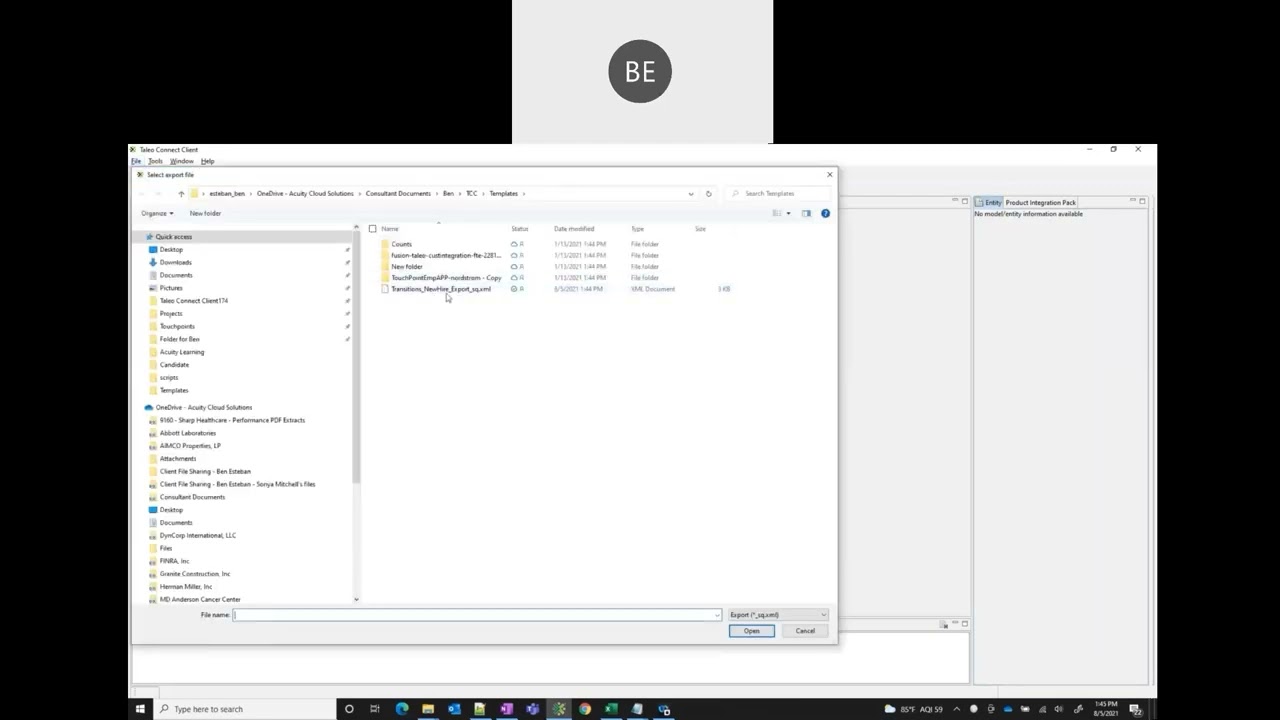The height and width of the screenshot is (720, 1280).
Task: Open the Export (*_sq.xml) file type dropdown
Action: tap(778, 615)
